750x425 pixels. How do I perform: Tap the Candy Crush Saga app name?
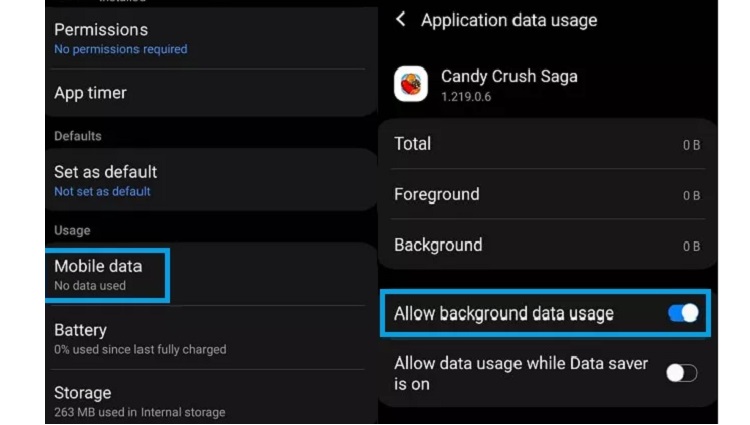point(509,76)
